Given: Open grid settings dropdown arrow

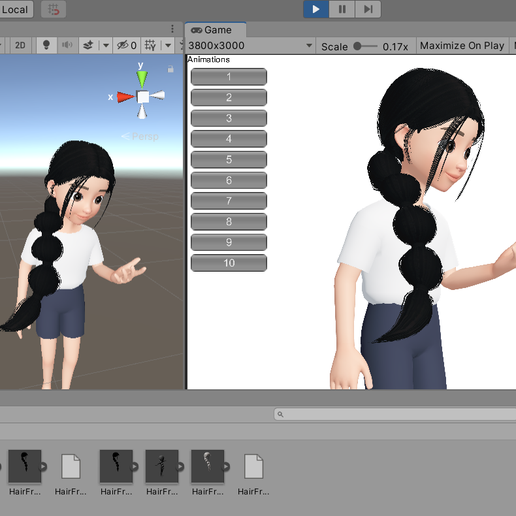Looking at the screenshot, I should click(168, 45).
